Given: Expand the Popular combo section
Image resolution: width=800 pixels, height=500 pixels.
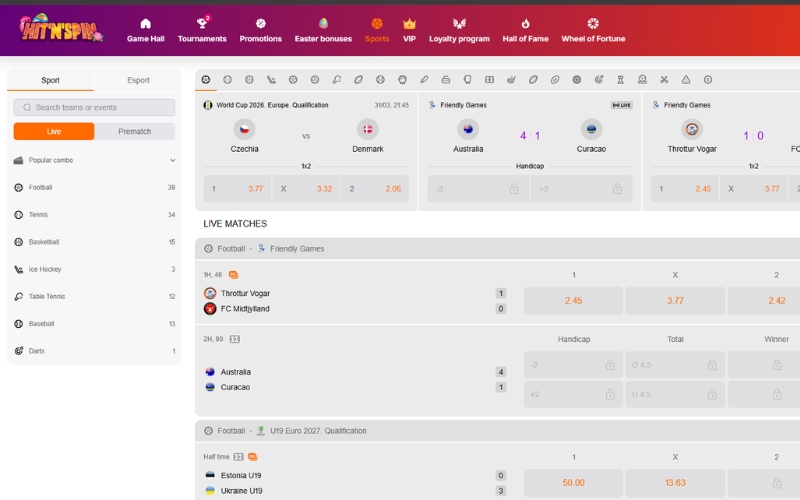Looking at the screenshot, I should pos(94,160).
